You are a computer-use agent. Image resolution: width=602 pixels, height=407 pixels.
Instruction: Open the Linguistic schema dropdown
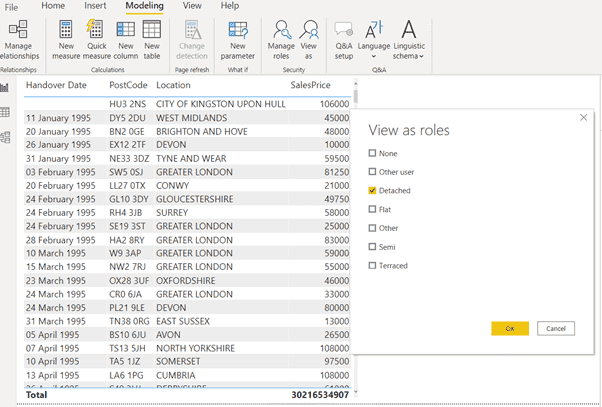click(409, 40)
